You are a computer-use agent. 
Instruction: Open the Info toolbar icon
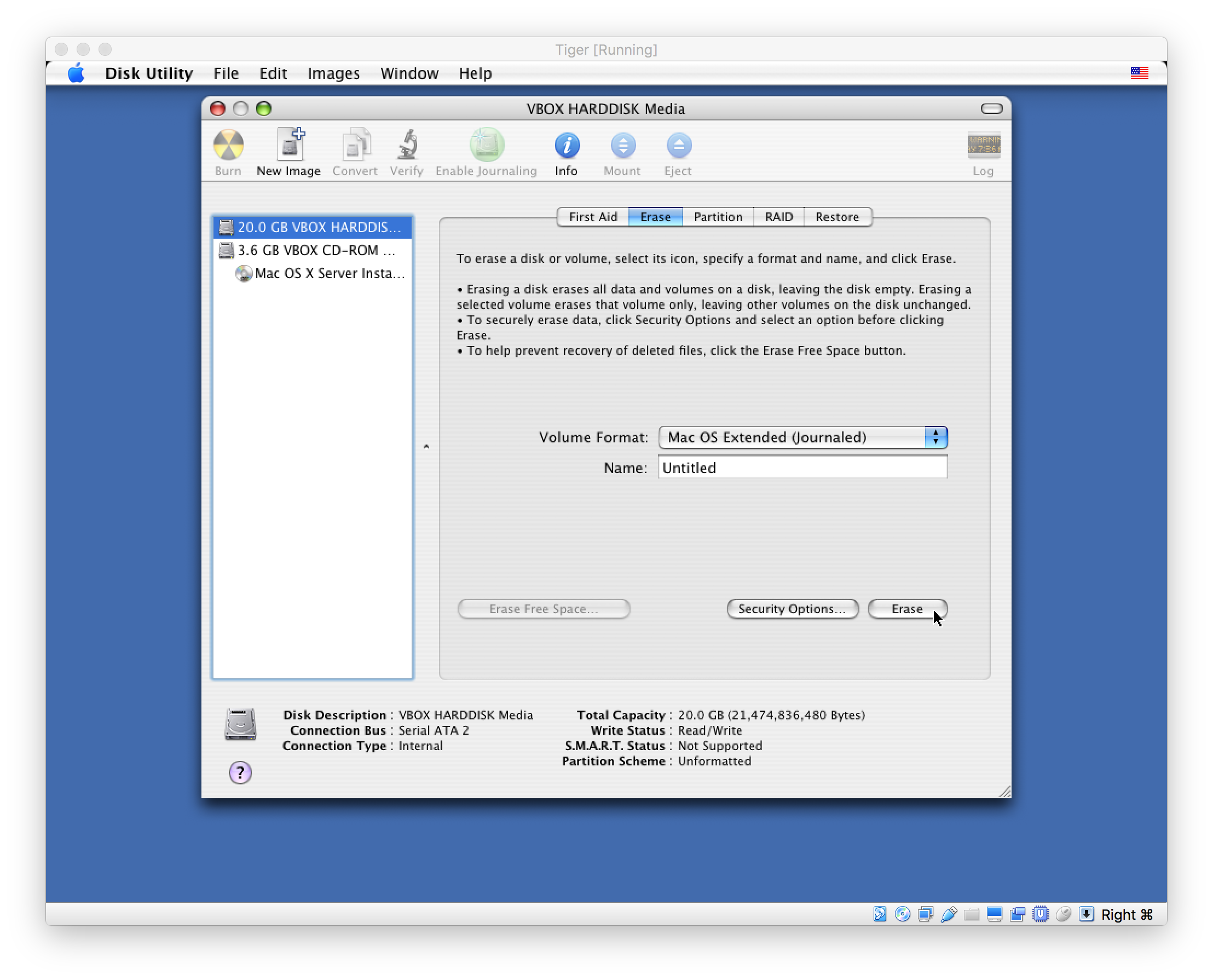567,145
